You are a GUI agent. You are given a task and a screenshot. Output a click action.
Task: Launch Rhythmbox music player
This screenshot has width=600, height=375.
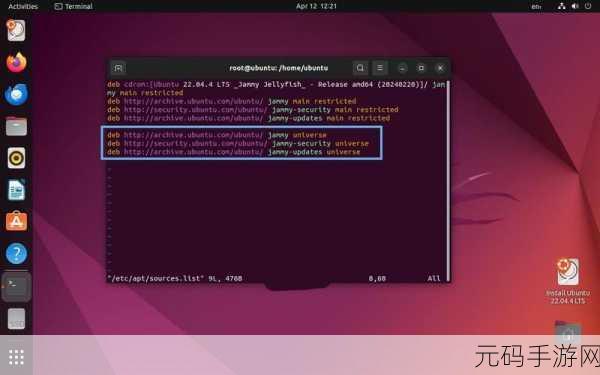pos(16,158)
